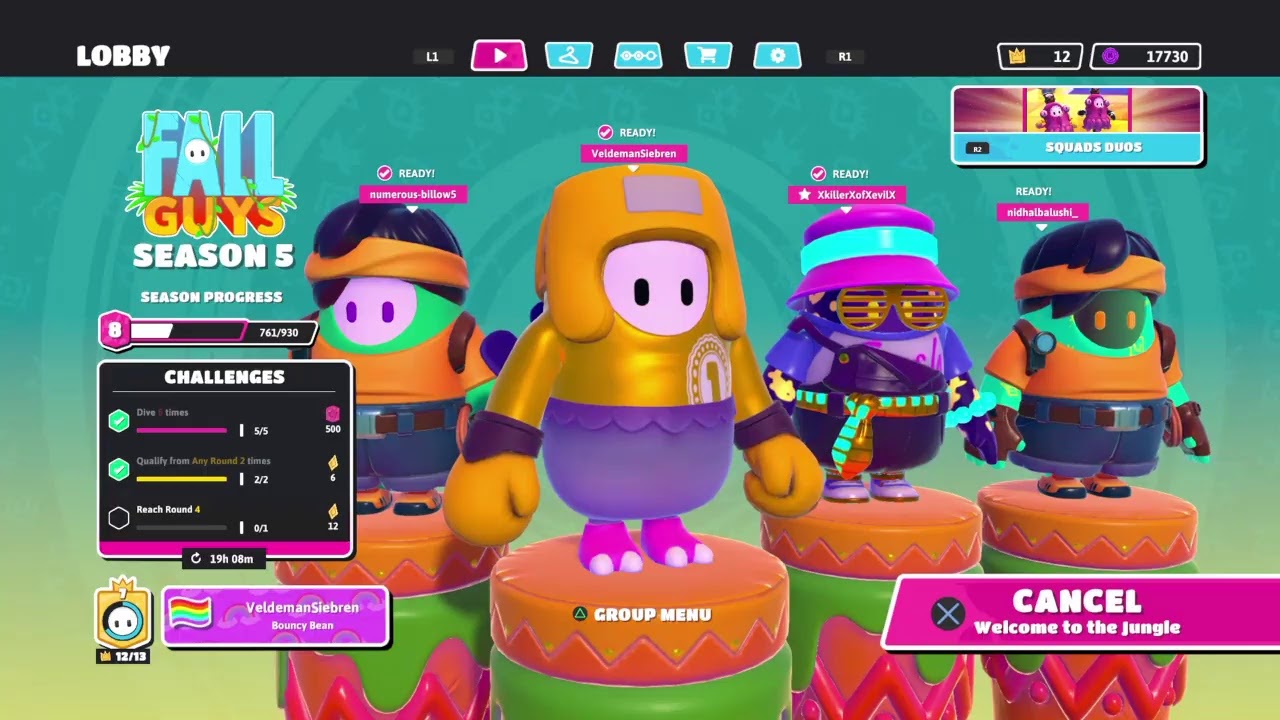Click the ready checkmark above XkillerXofXevilX
The height and width of the screenshot is (720, 1280).
point(818,174)
